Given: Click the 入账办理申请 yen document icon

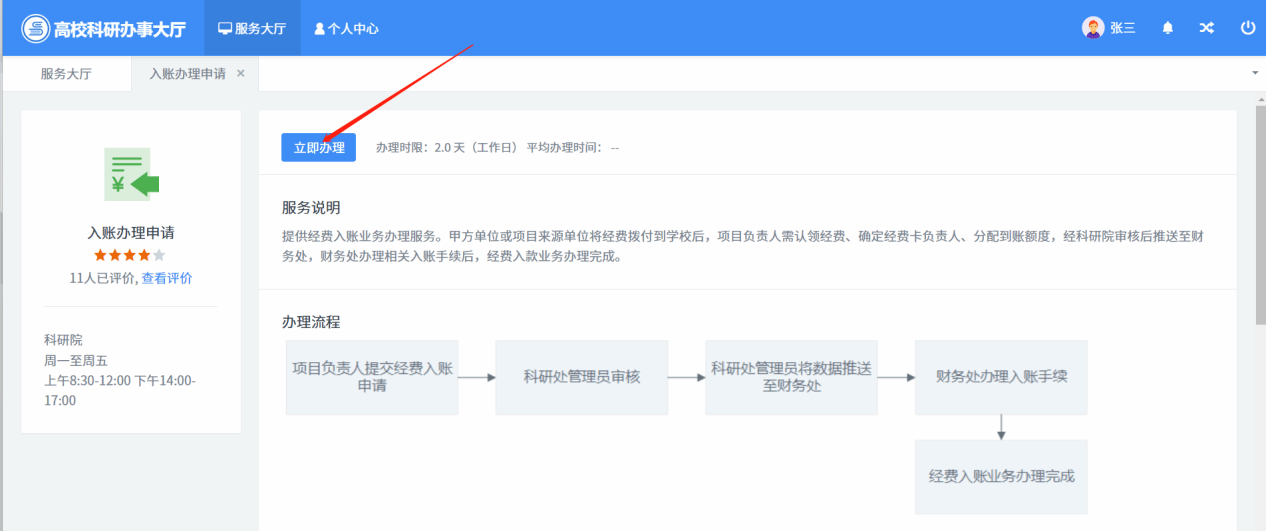Looking at the screenshot, I should pyautogui.click(x=131, y=175).
